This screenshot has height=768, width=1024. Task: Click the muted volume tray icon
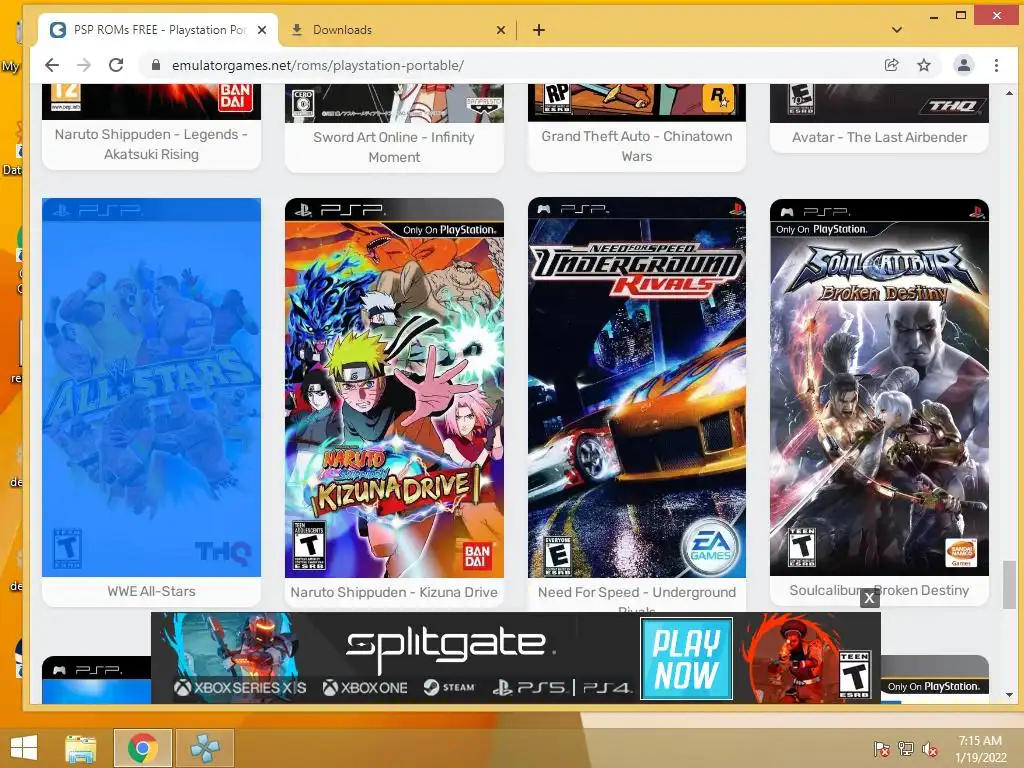930,748
